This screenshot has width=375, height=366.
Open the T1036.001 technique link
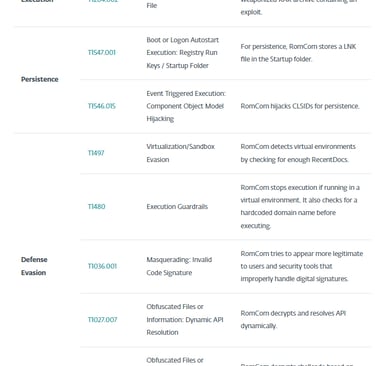pos(102,266)
